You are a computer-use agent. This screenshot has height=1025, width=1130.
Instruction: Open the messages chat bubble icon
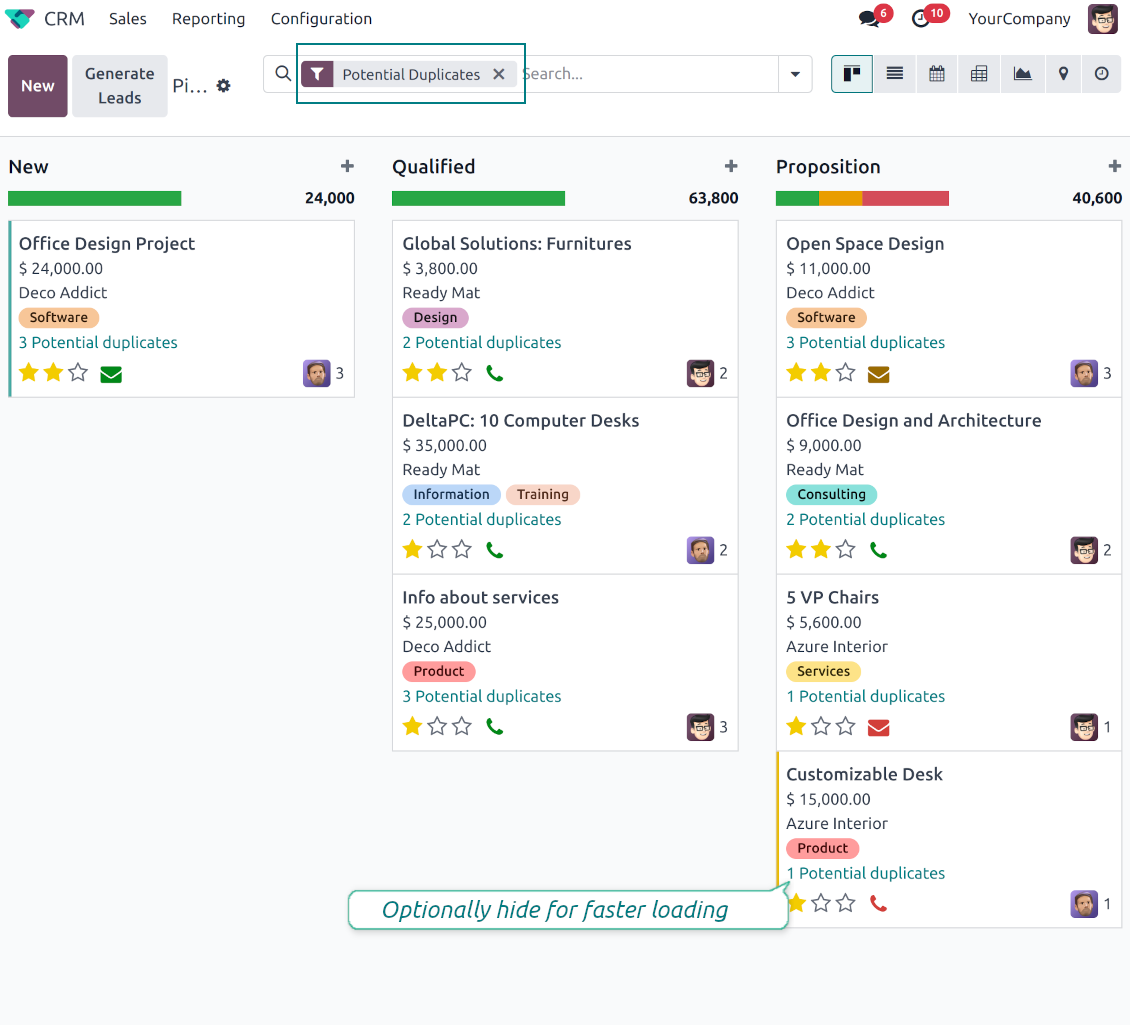tap(869, 19)
